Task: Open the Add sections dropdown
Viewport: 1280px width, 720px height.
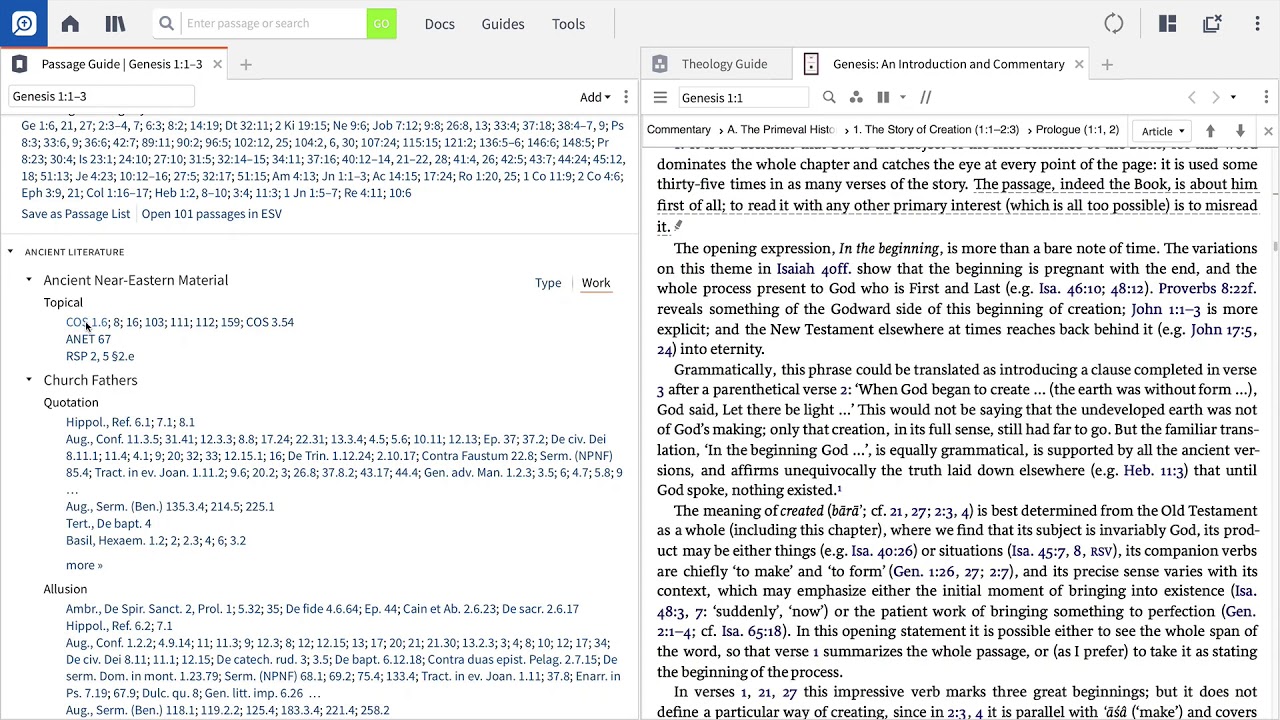Action: click(x=595, y=97)
